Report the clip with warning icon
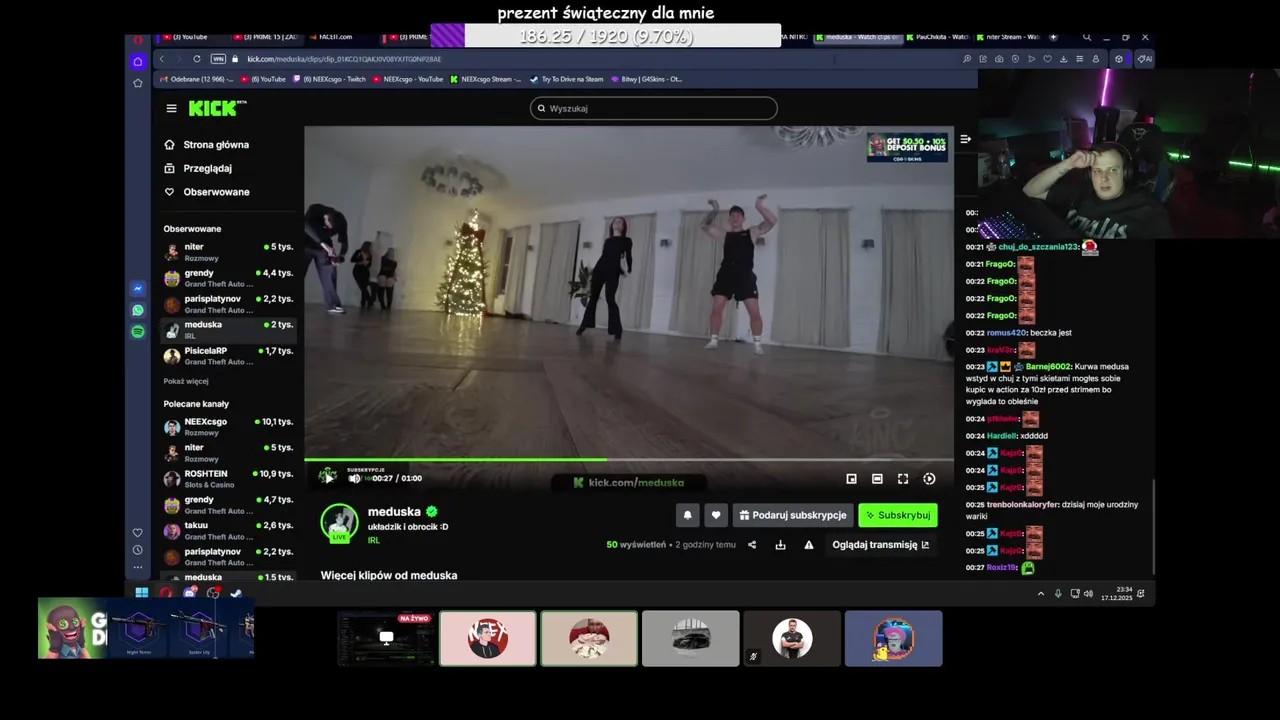This screenshot has height=720, width=1280. pyautogui.click(x=809, y=545)
